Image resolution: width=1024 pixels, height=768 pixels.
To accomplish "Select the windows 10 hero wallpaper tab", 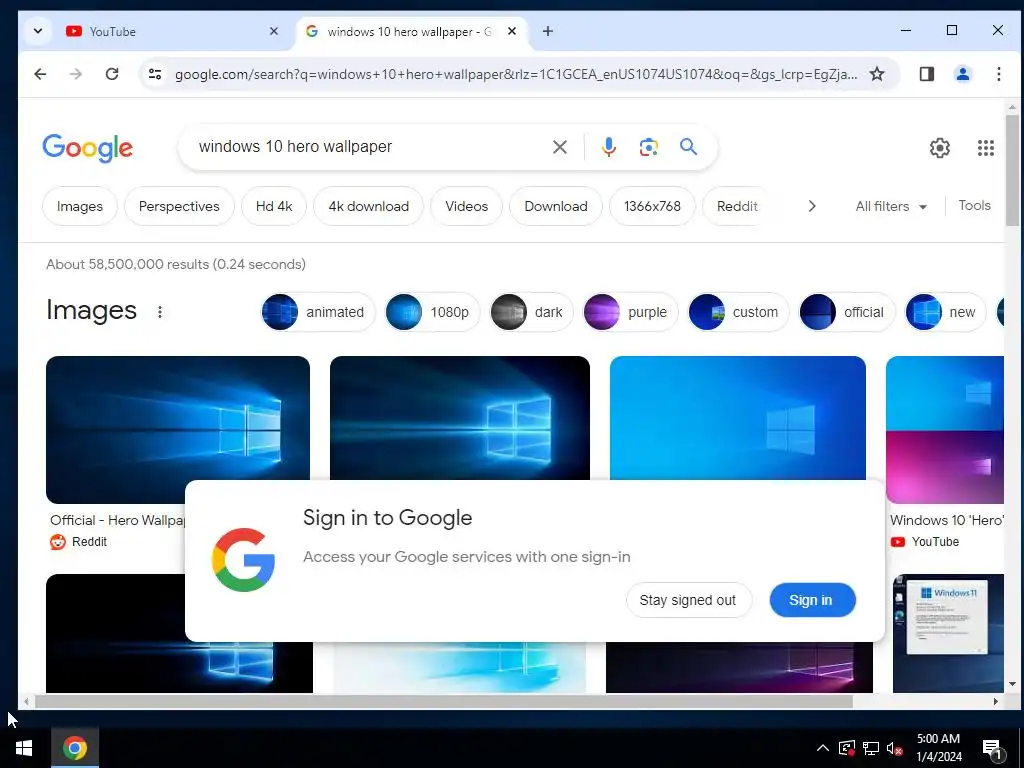I will pos(410,31).
